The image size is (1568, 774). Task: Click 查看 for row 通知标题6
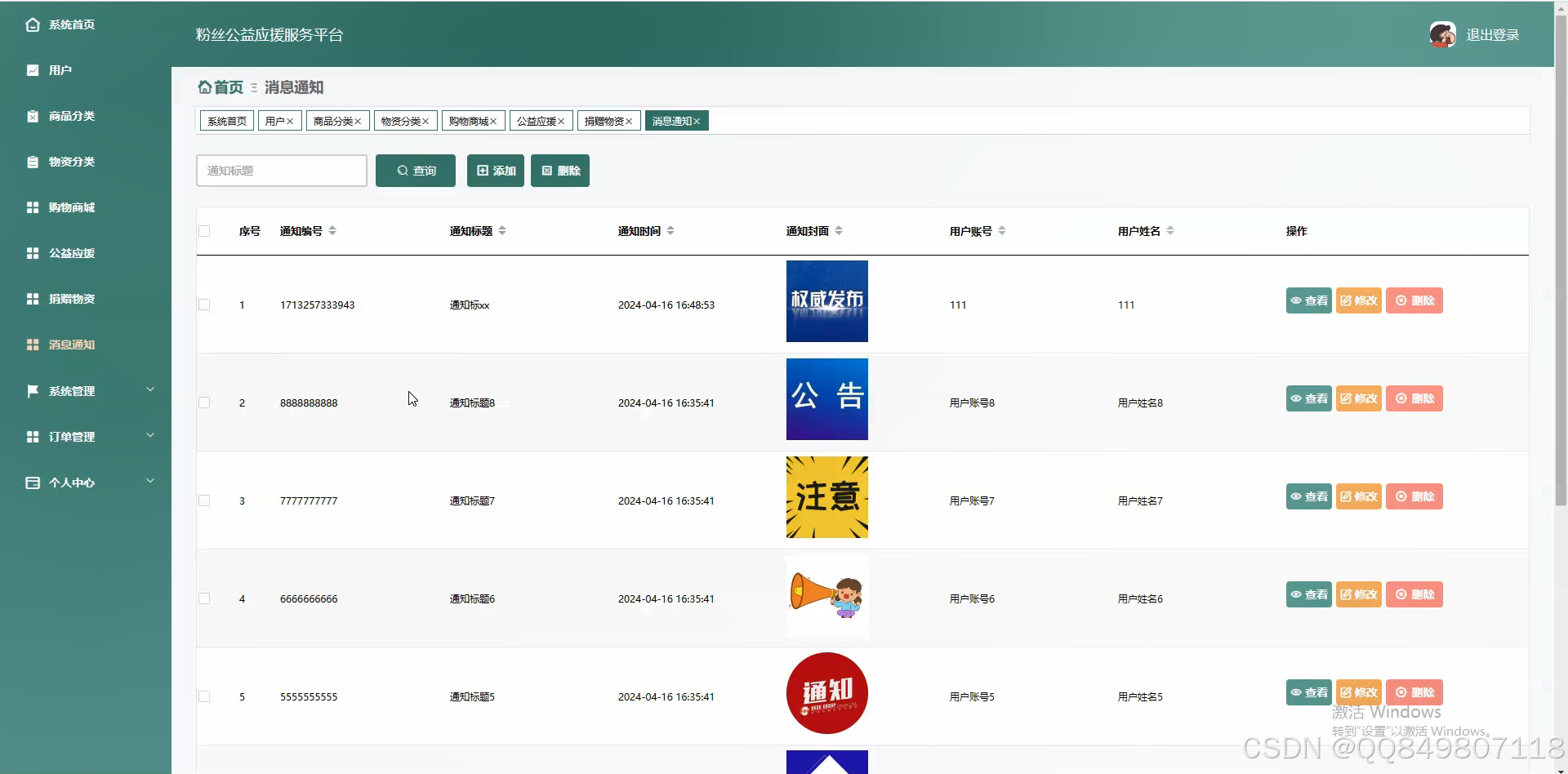[x=1309, y=594]
